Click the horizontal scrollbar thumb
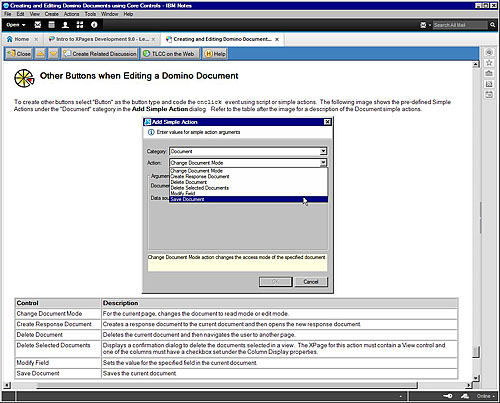 [x=227, y=385]
